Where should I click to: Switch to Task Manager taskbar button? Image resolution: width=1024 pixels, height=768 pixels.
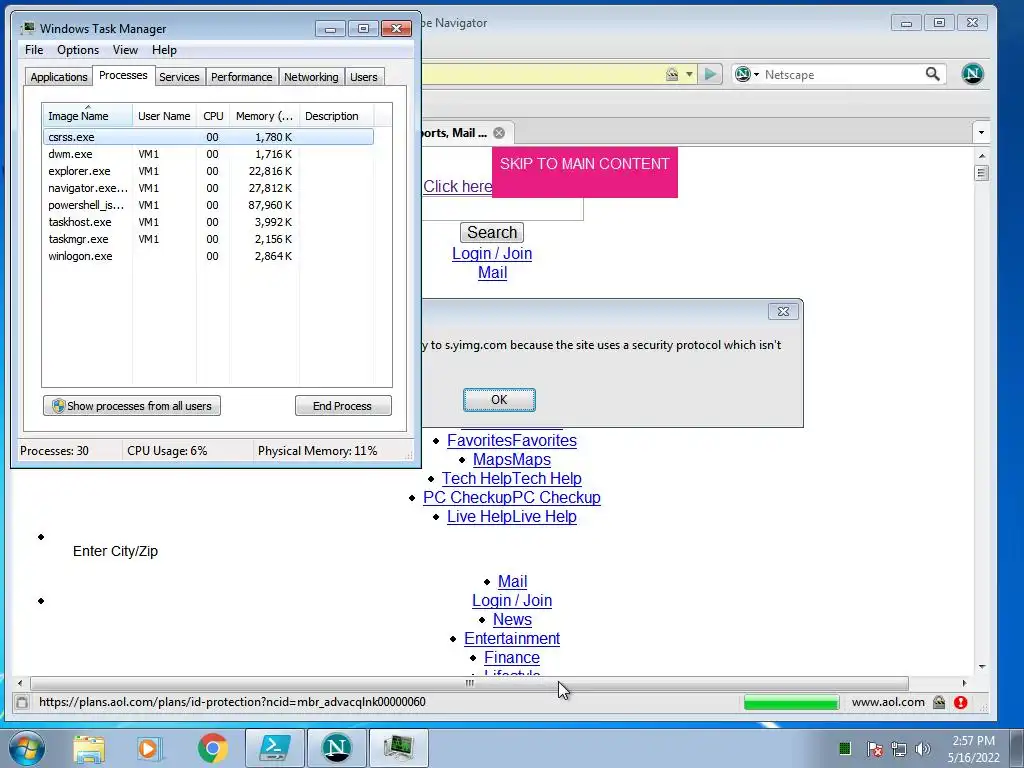tap(399, 748)
